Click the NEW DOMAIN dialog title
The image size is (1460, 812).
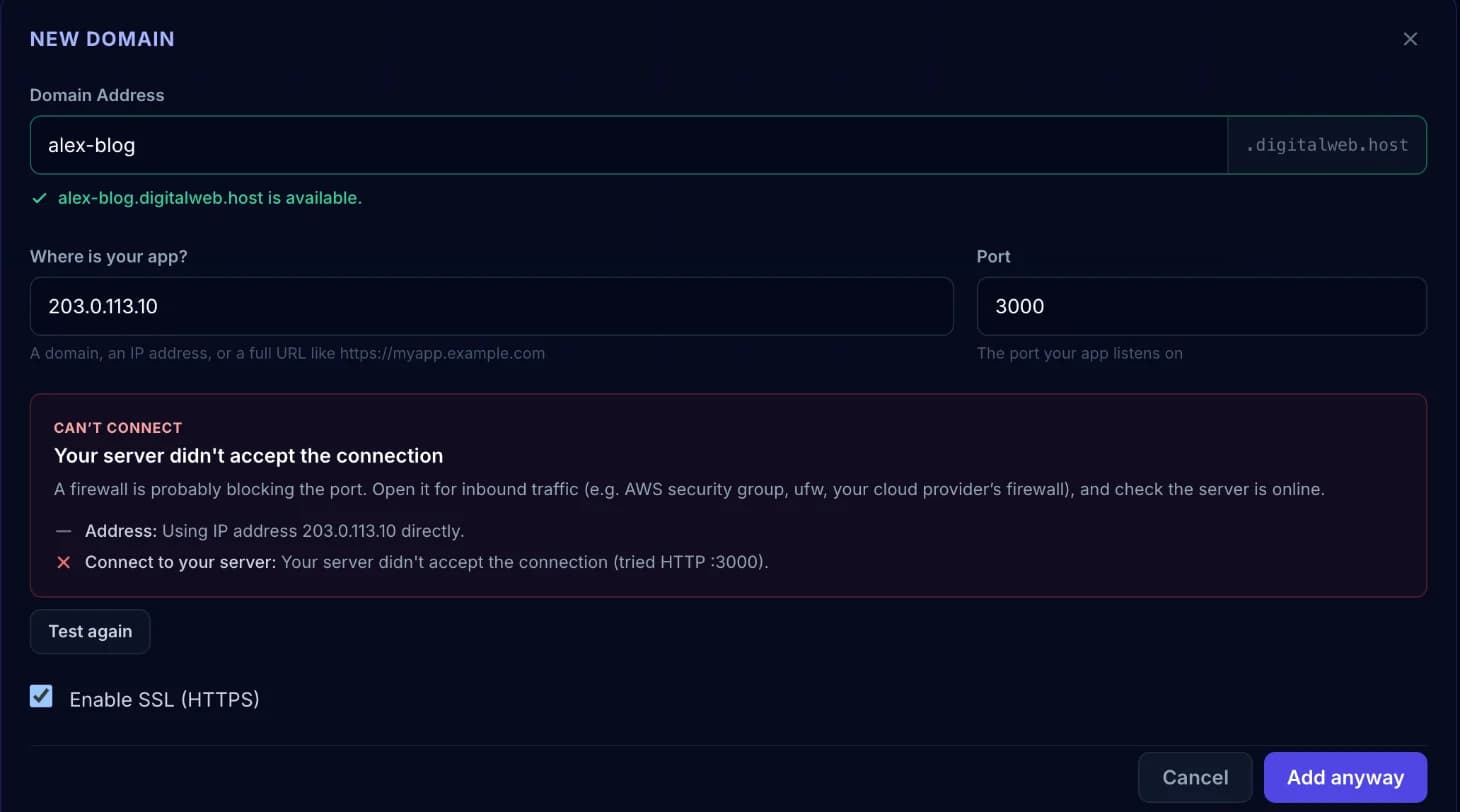tap(102, 39)
